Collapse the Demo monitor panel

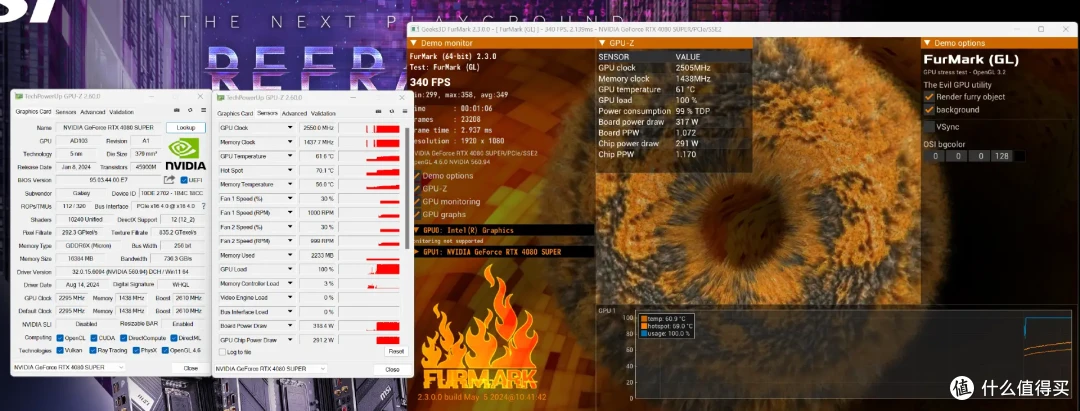413,43
